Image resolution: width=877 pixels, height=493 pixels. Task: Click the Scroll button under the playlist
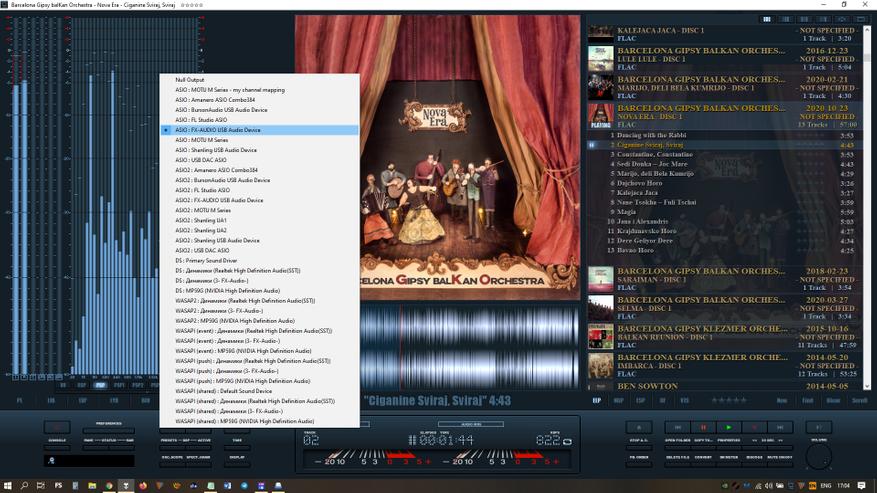pyautogui.click(x=859, y=401)
